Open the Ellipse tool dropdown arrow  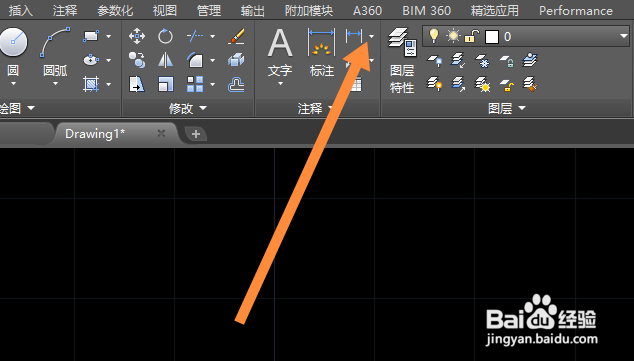108,60
